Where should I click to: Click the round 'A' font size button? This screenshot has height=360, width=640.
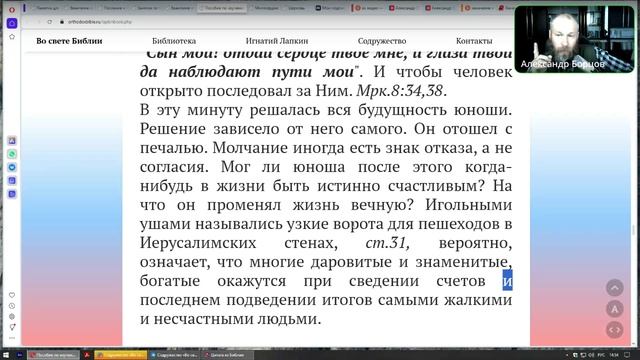click(x=615, y=309)
